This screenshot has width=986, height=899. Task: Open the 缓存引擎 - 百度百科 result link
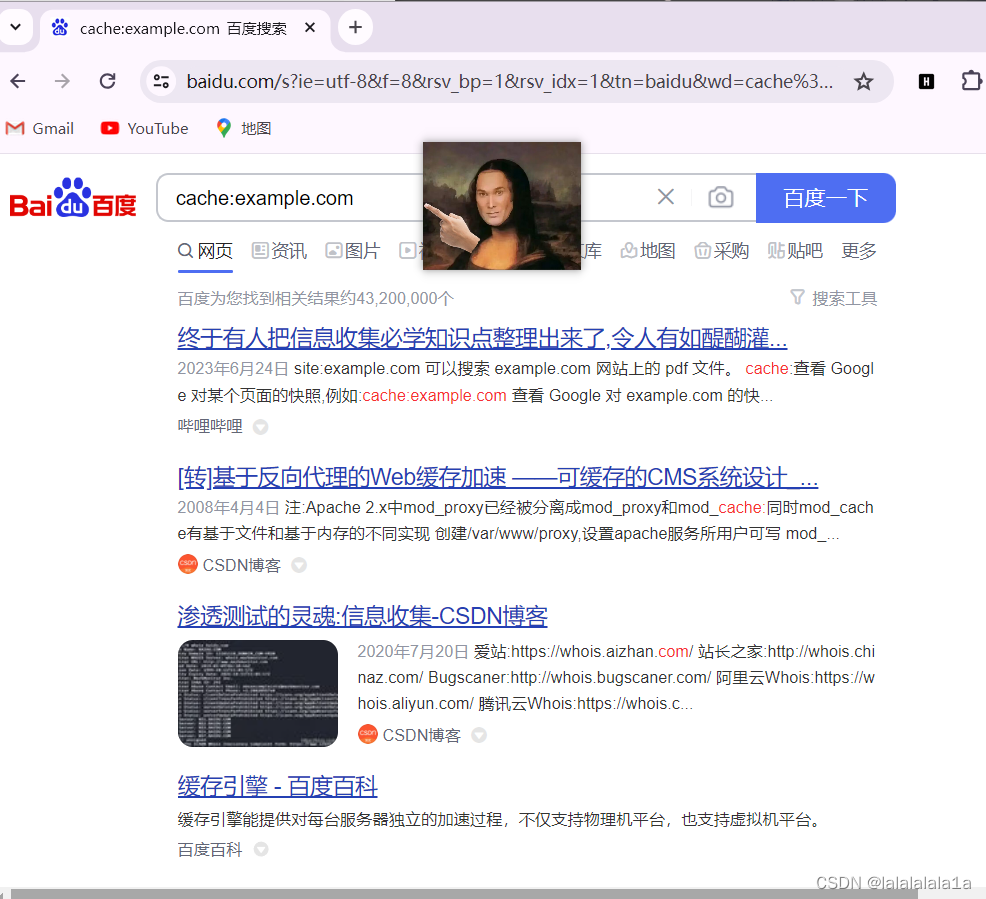(x=277, y=787)
